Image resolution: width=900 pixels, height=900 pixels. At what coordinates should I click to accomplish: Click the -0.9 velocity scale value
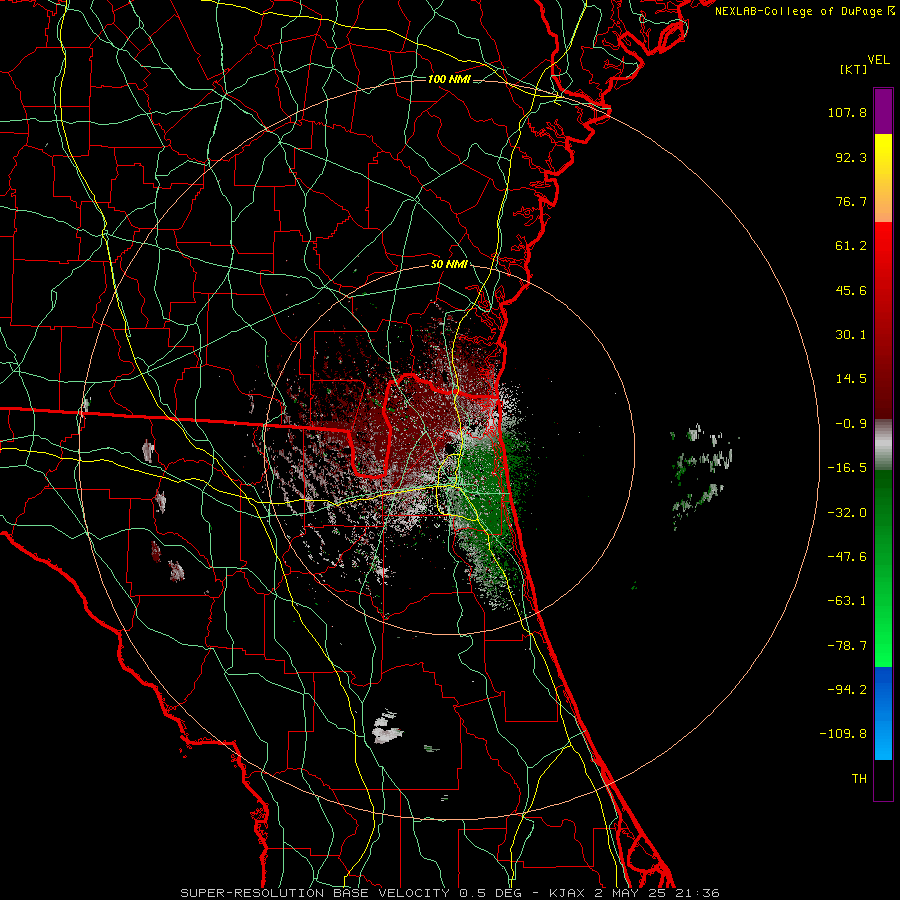pos(851,424)
